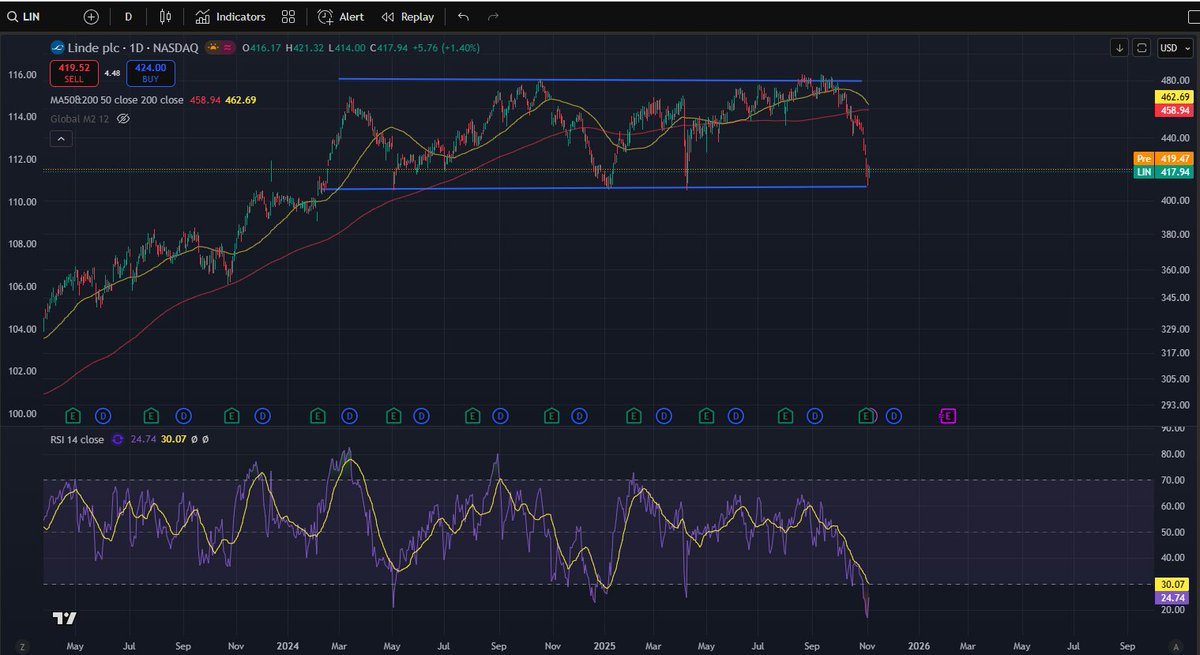
Task: Click the first green earnings E marker
Action: [72, 415]
